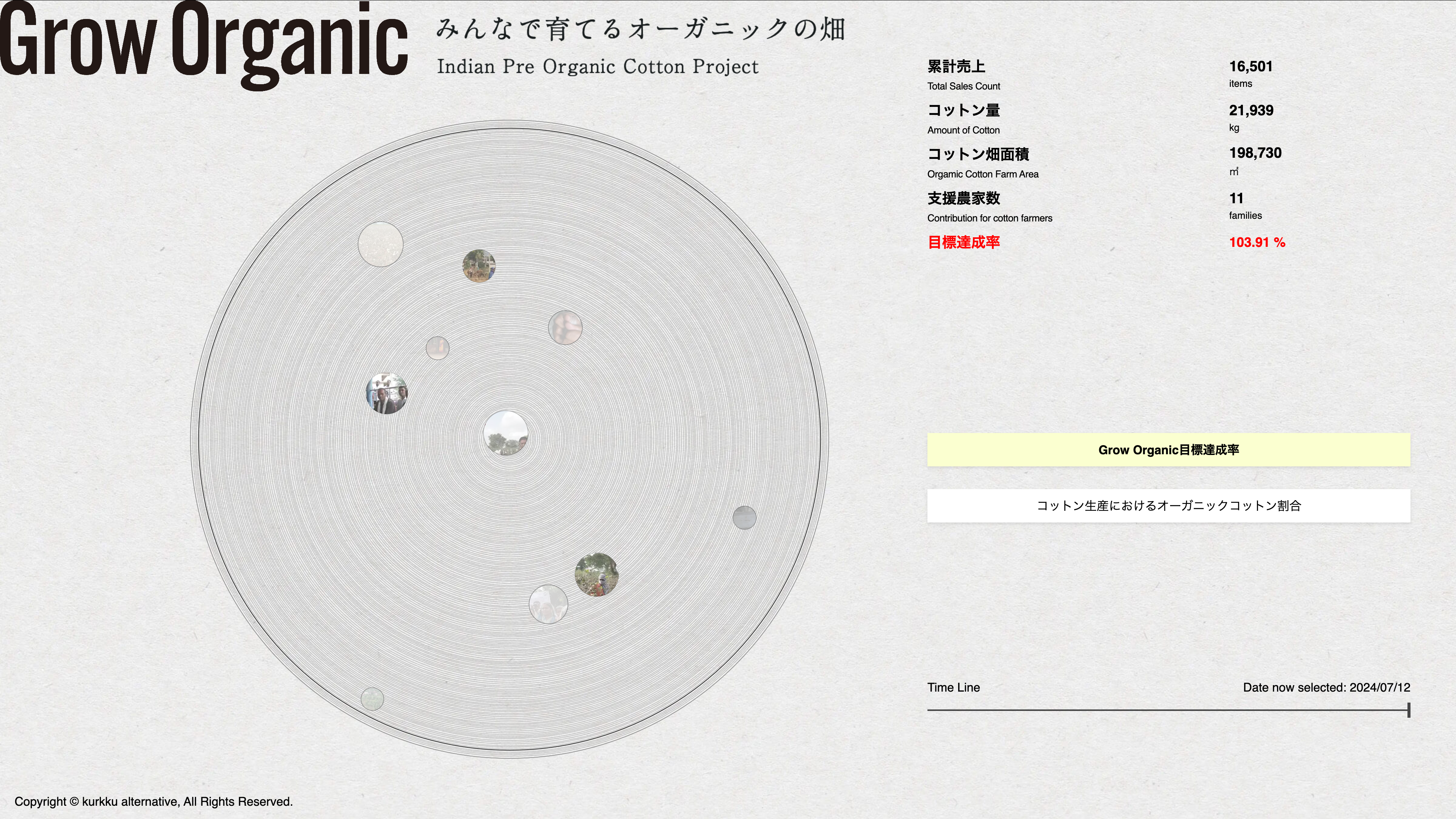
Task: Click the 累計売上 Total Sales Count label
Action: (956, 67)
